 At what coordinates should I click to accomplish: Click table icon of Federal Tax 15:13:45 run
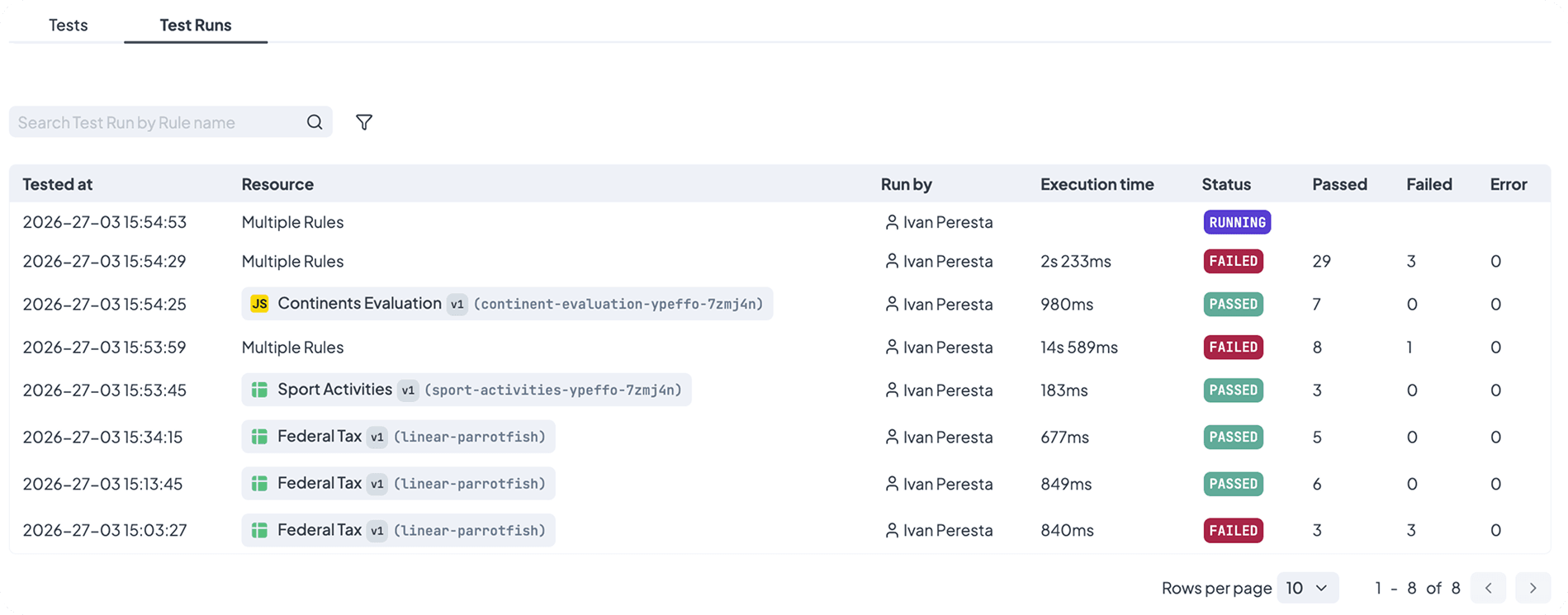coord(259,484)
